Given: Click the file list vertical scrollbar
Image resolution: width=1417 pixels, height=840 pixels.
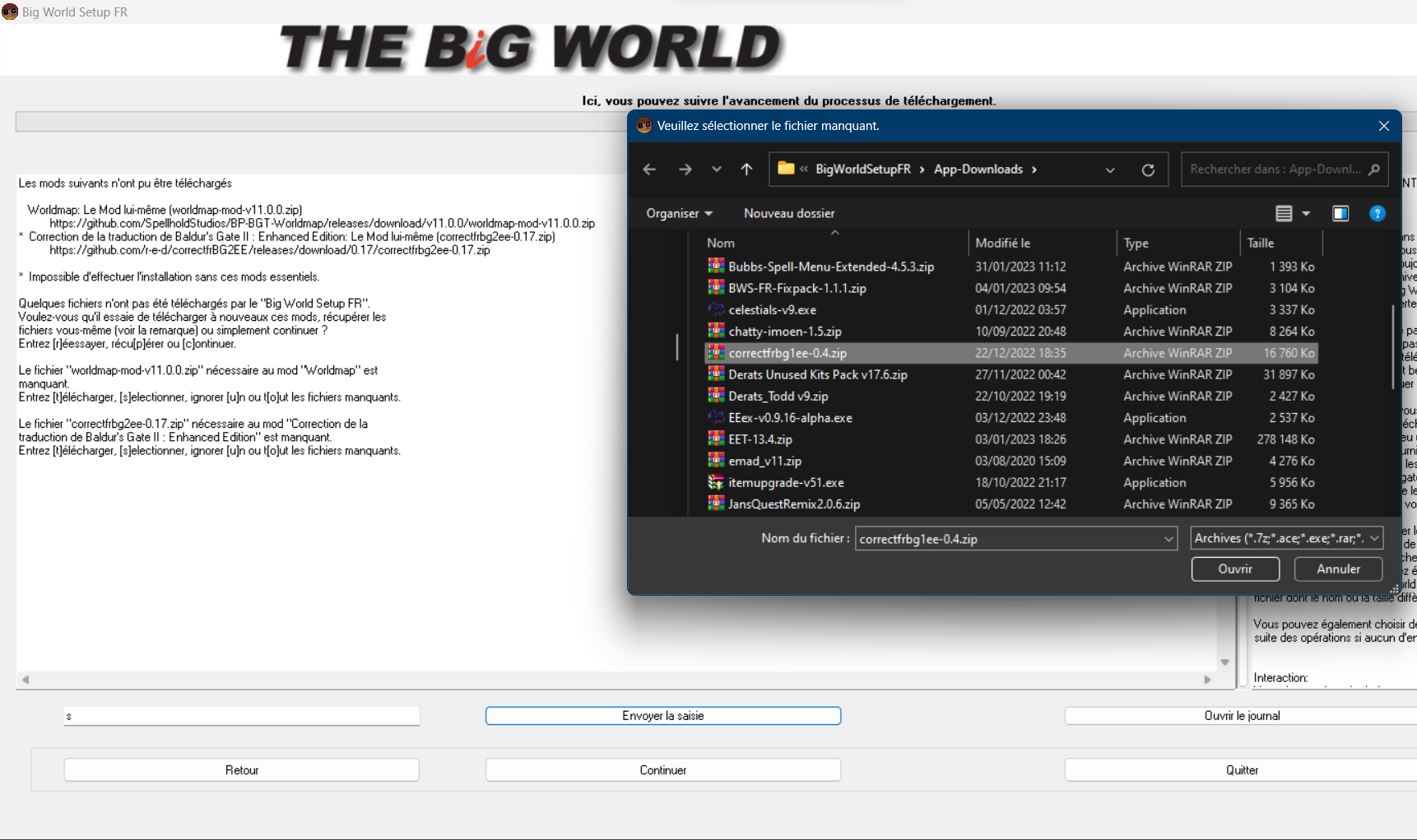Looking at the screenshot, I should tap(1393, 348).
